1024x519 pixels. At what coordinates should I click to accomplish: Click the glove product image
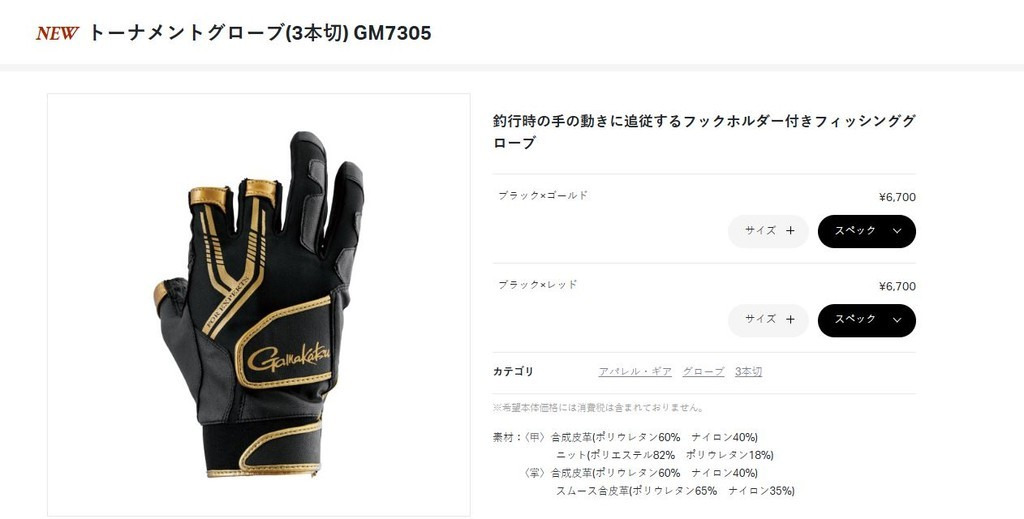(x=259, y=305)
